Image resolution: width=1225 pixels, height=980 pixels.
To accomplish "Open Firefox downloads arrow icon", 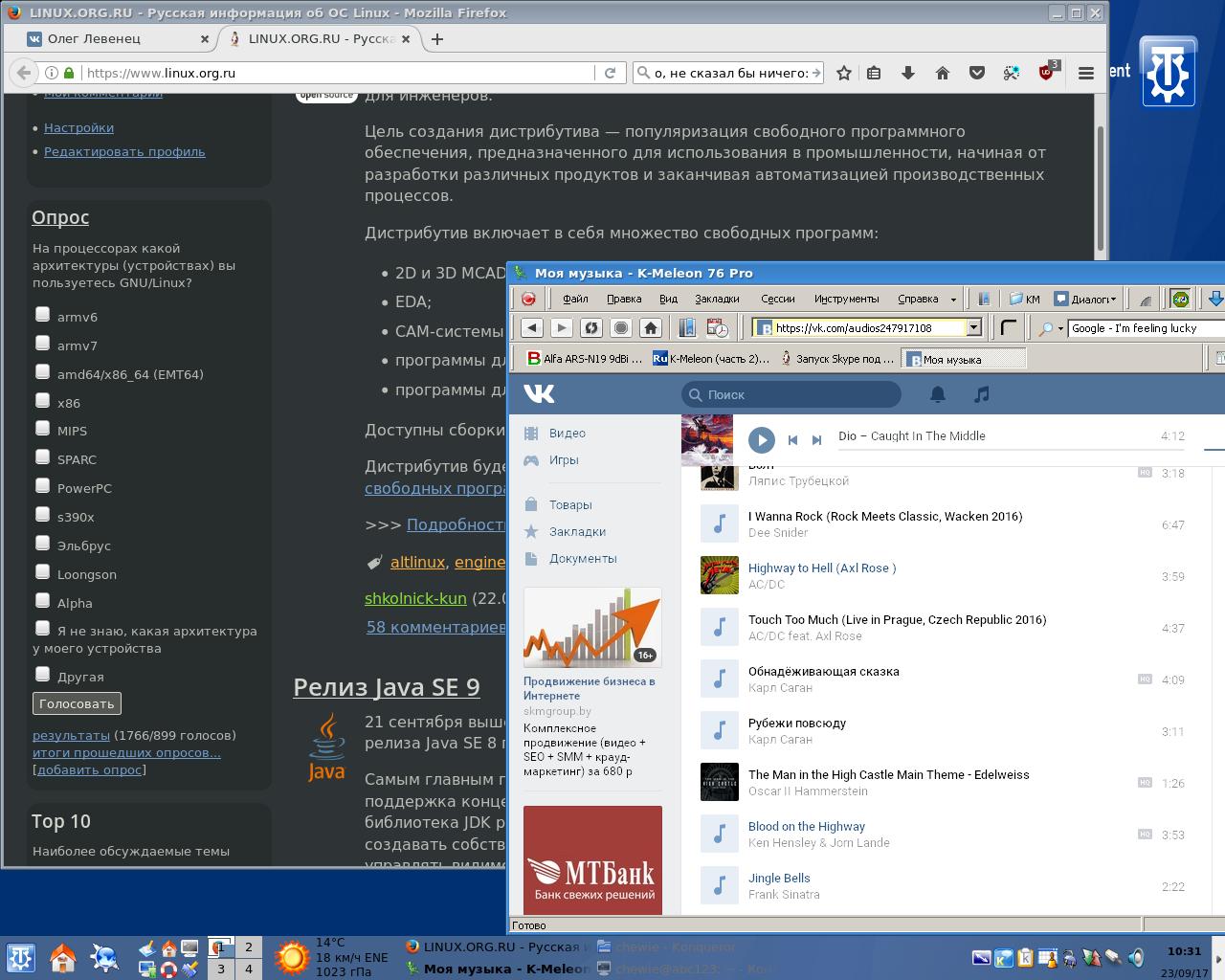I will click(908, 73).
